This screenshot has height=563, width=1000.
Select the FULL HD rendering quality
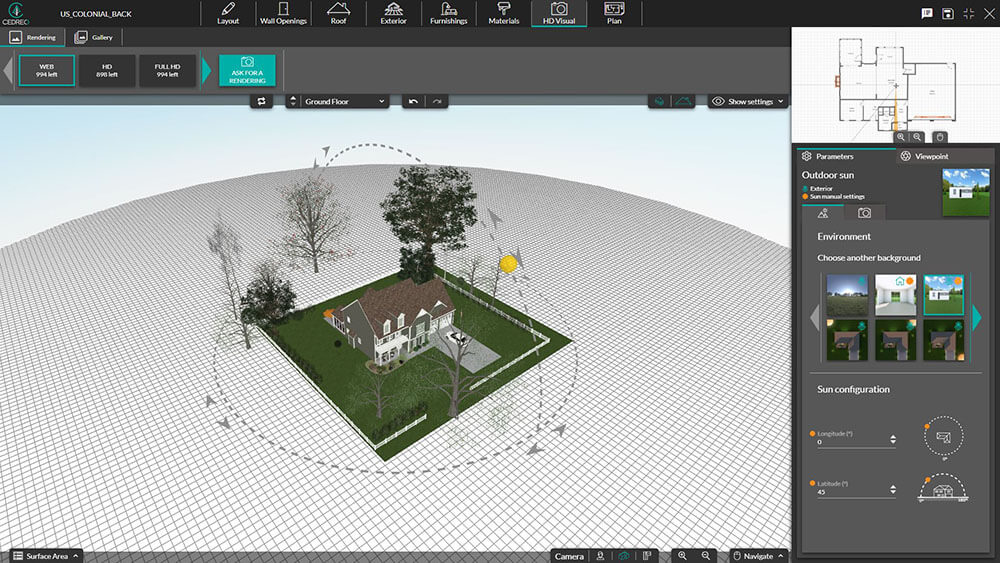point(167,70)
